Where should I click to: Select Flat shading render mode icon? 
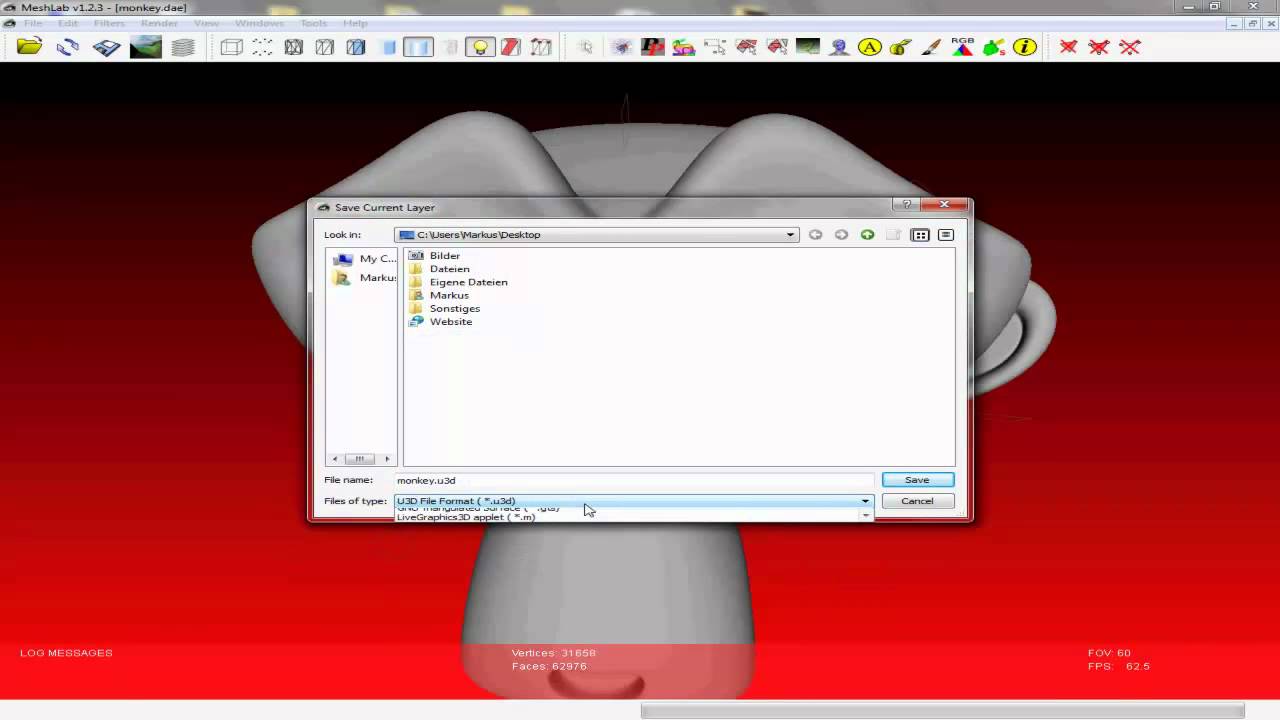tap(389, 47)
